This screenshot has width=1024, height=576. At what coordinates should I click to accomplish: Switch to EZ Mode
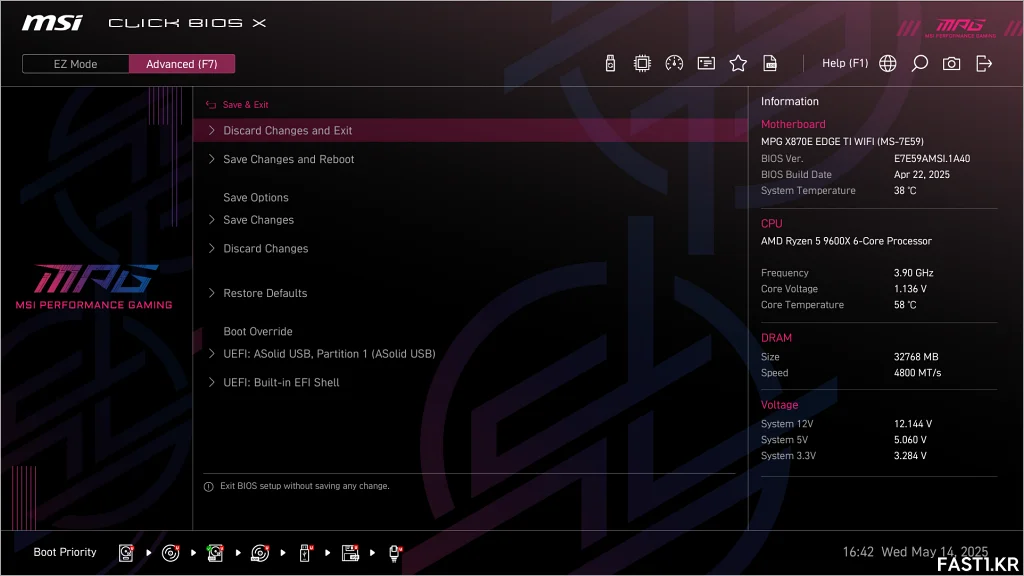click(75, 64)
